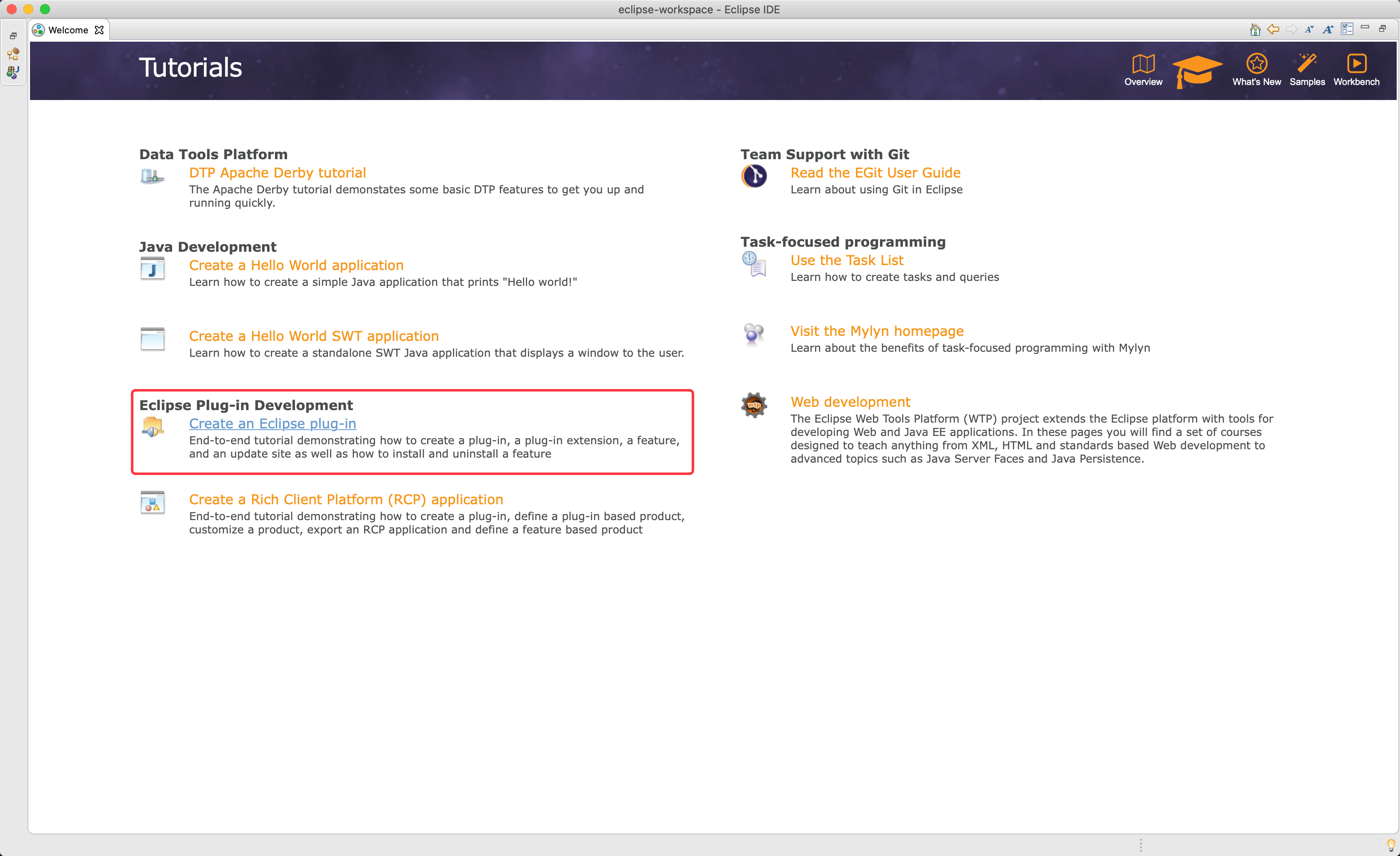Open Create a Hello World application link

tap(296, 265)
